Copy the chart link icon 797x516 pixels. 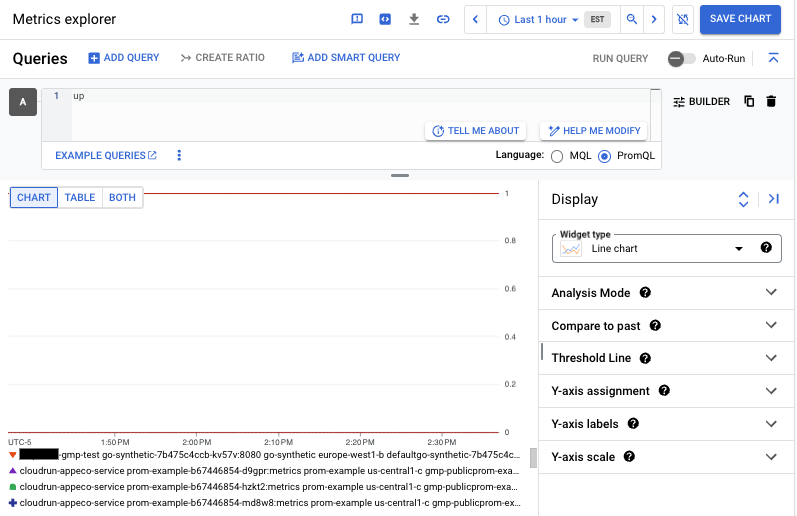pos(443,20)
